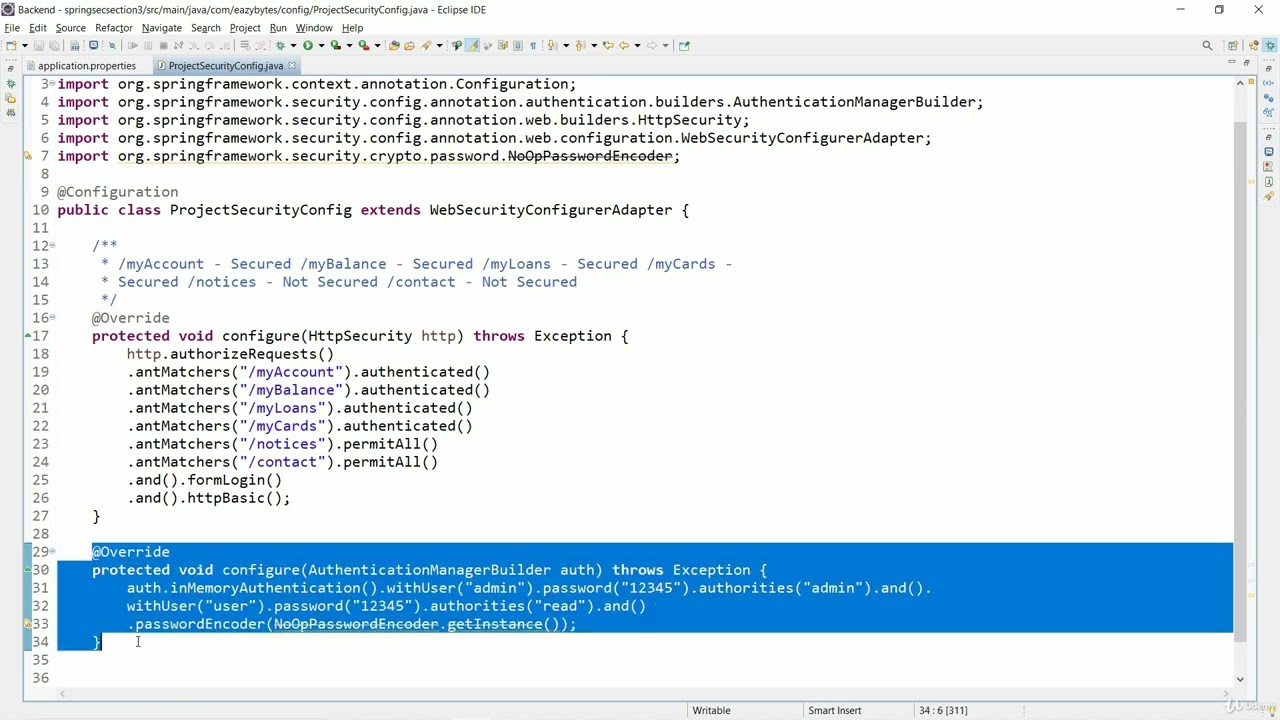This screenshot has width=1280, height=720.
Task: Open the Refactor menu
Action: pos(114,28)
